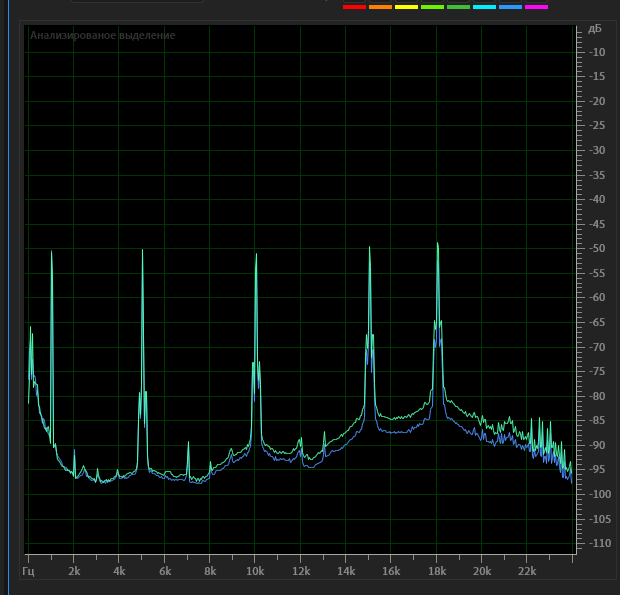Select the magenta hold color swatch
620x595 pixels.
537,7
